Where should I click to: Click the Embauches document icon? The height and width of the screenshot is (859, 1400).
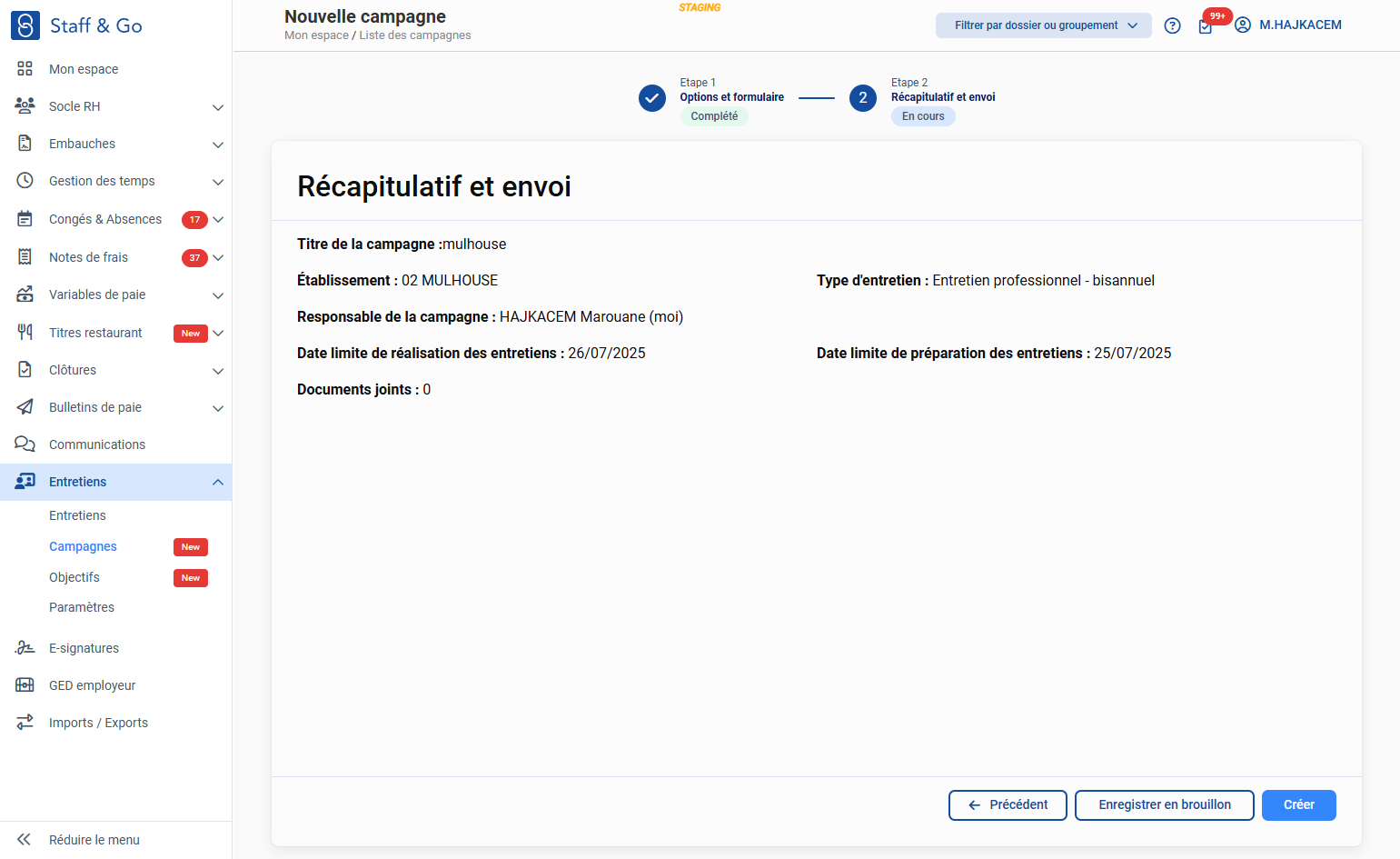coord(25,144)
